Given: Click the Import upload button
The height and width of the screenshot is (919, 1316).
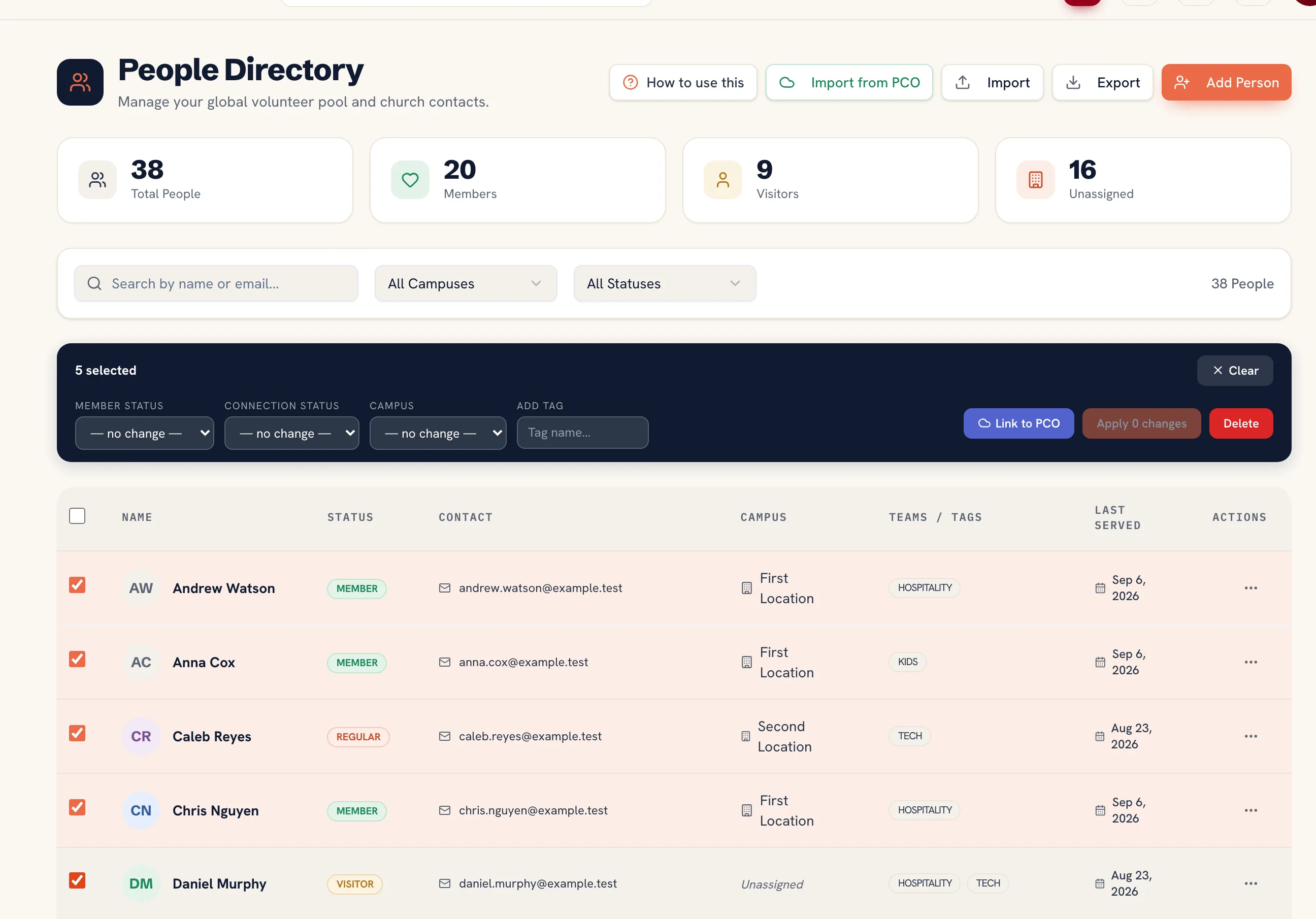Looking at the screenshot, I should [992, 83].
